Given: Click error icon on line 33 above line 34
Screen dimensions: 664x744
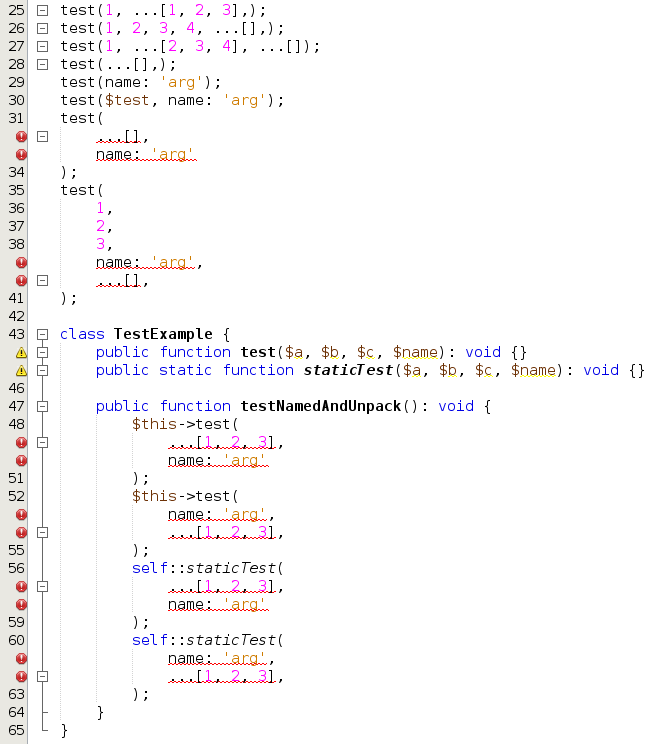Looking at the screenshot, I should coord(21,155).
